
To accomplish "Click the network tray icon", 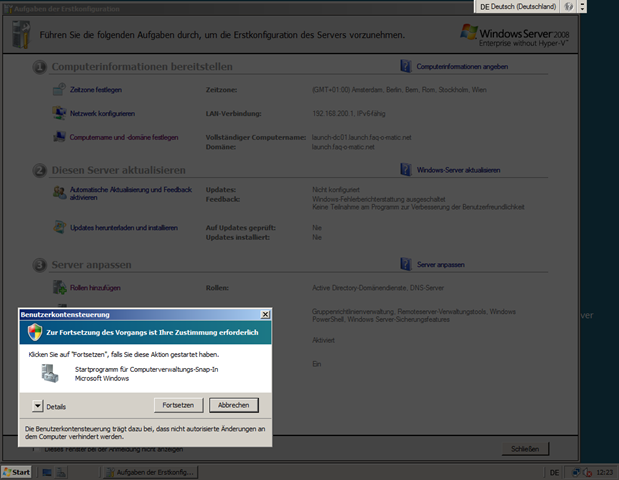I will [x=576, y=472].
